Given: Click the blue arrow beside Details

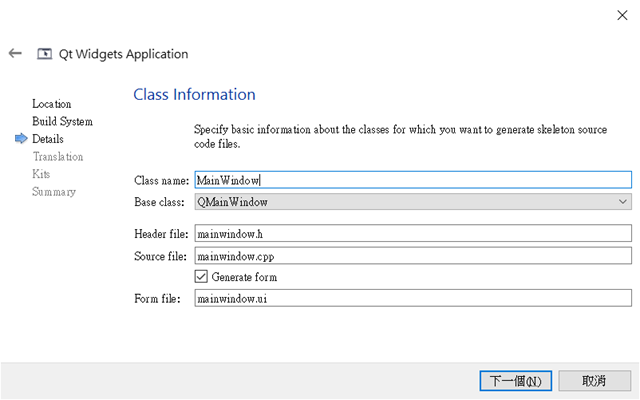Looking at the screenshot, I should [x=21, y=139].
